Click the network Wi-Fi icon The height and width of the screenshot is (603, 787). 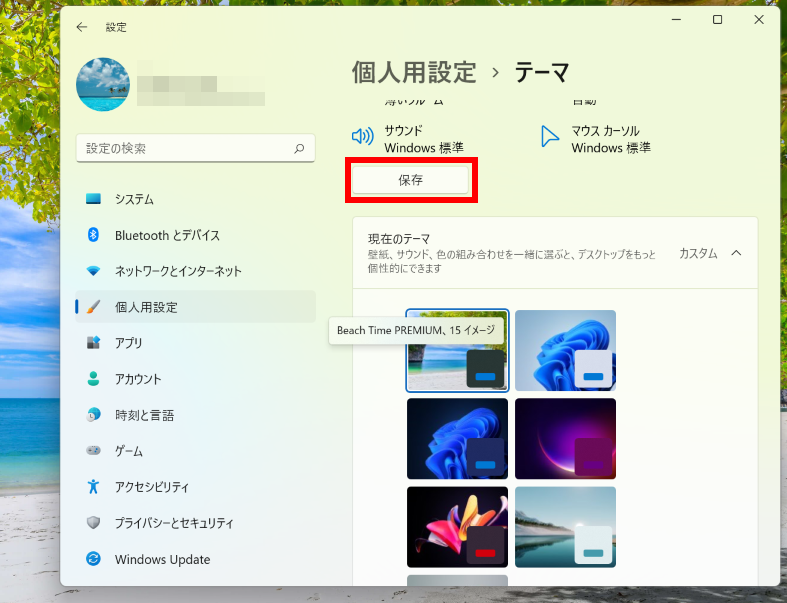93,271
